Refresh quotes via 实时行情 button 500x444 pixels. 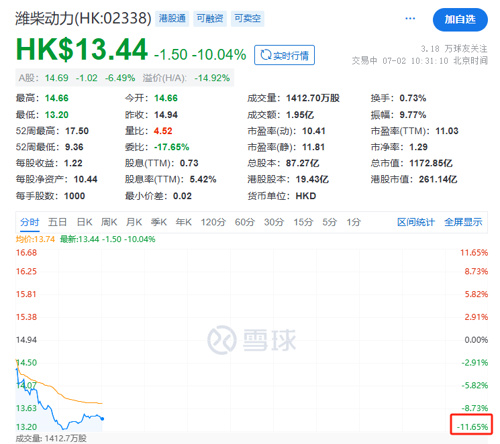(x=284, y=55)
